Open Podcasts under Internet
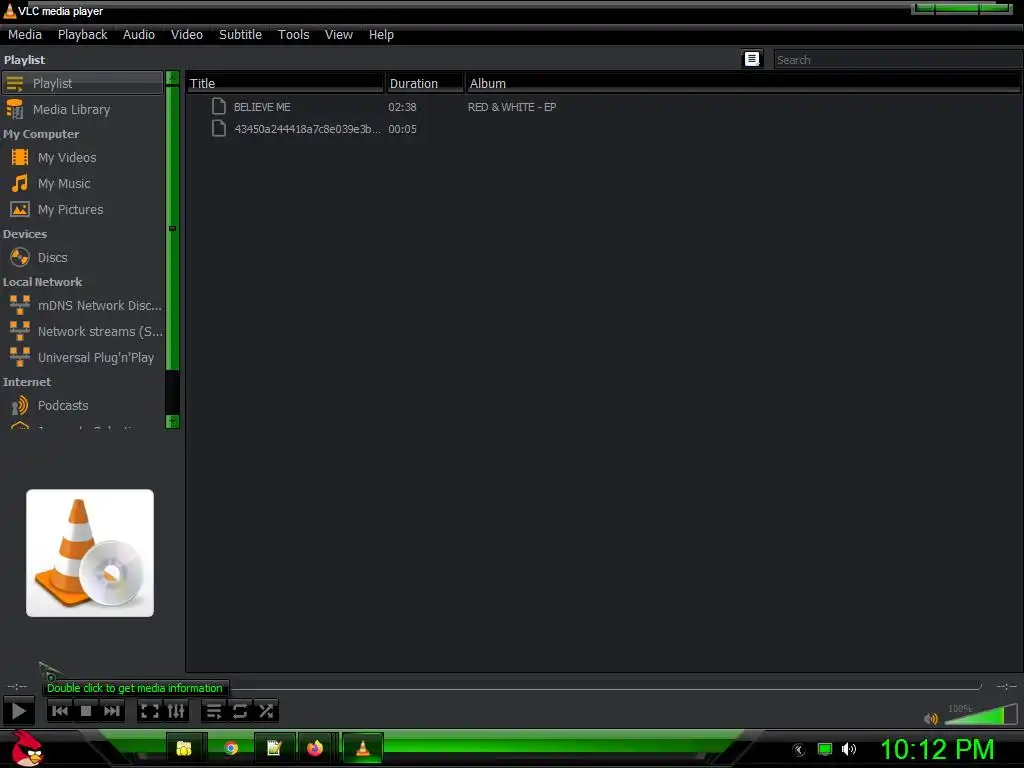This screenshot has width=1024, height=768. point(82,406)
